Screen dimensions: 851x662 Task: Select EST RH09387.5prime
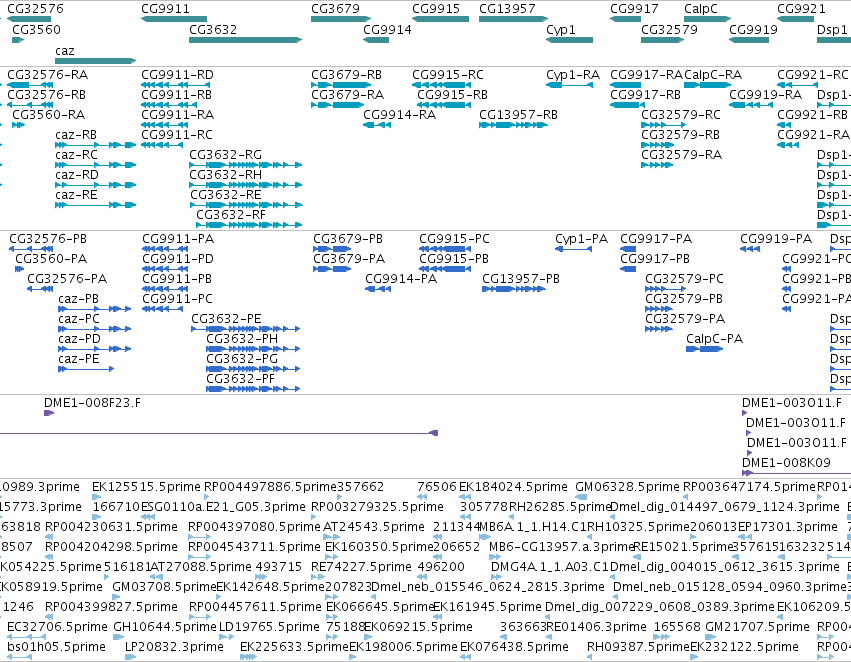point(638,647)
